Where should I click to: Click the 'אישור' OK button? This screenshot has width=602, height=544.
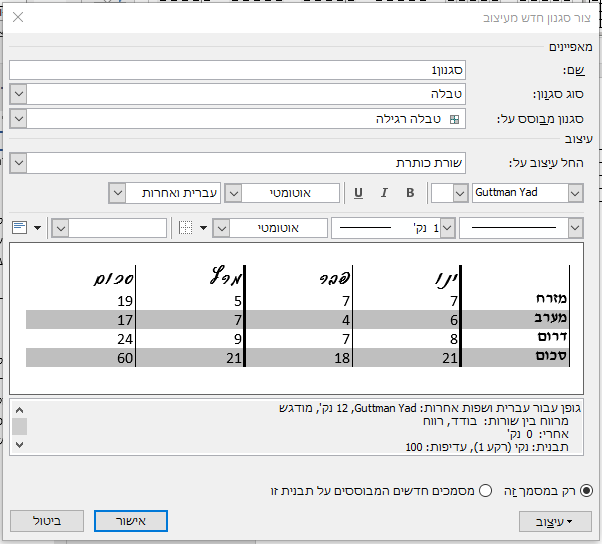pyautogui.click(x=131, y=521)
